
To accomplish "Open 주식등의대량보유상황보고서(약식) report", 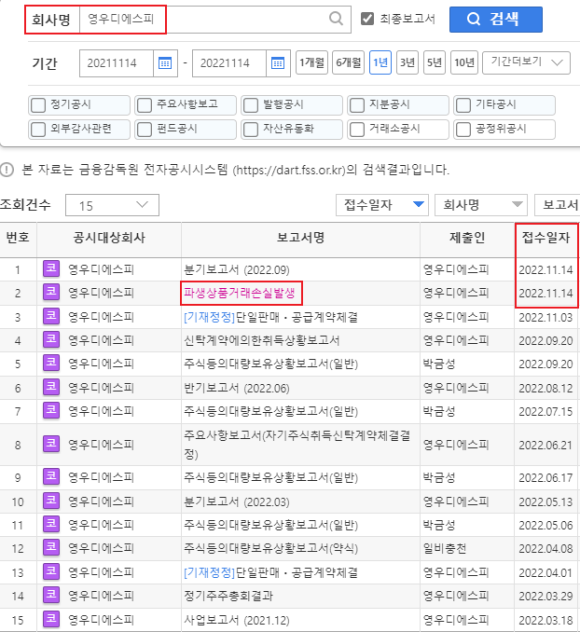I will 271,548.
